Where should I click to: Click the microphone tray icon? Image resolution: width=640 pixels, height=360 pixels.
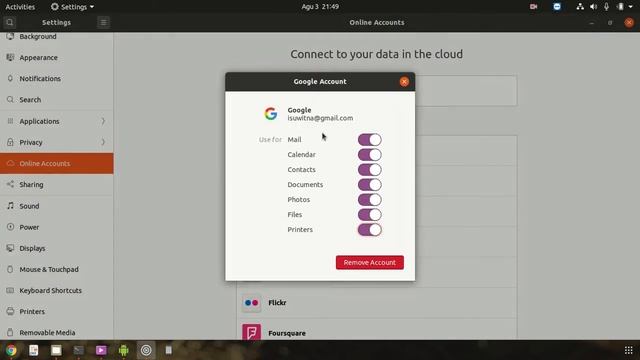pos(607,7)
